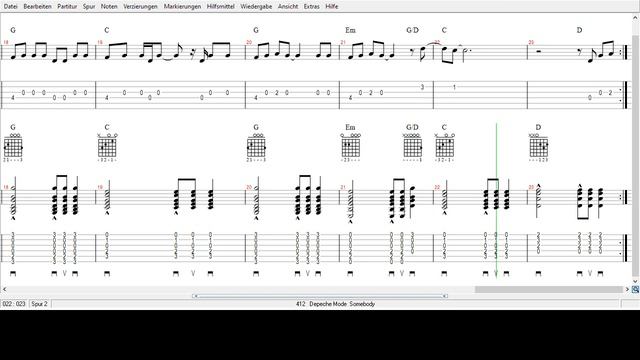
Task: Click the upstroke V mark under measure 20
Action: click(x=308, y=273)
